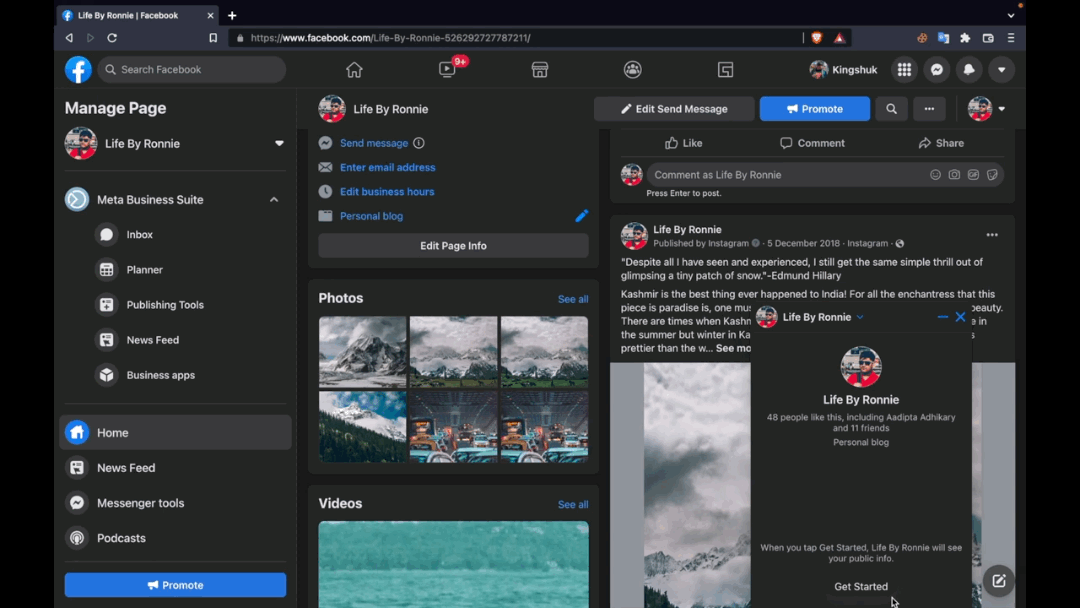Open the teal water video thumbnail
The width and height of the screenshot is (1080, 608).
(453, 565)
